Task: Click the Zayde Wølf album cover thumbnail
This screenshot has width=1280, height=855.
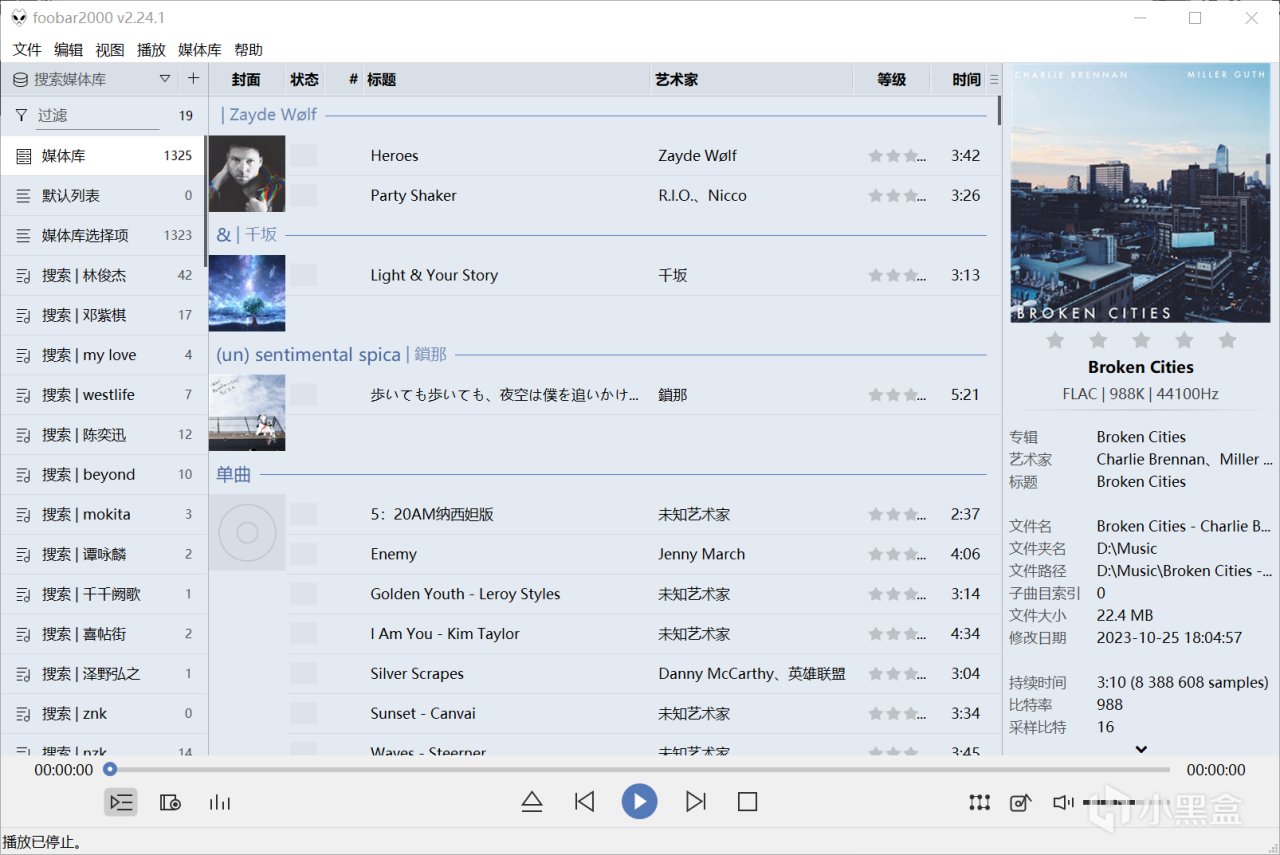Action: (247, 174)
